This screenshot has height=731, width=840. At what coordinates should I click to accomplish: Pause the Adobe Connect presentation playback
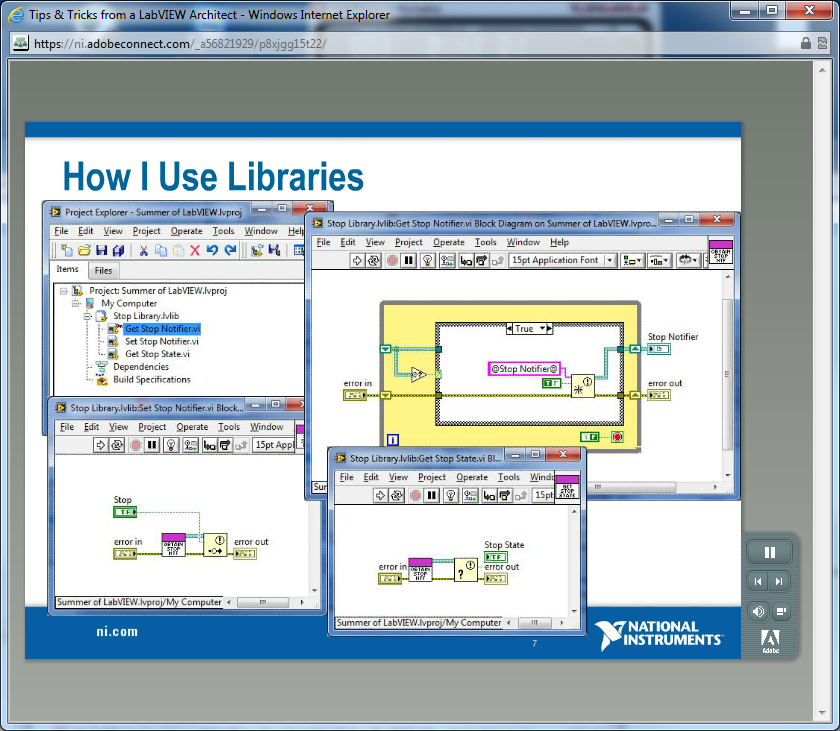pos(769,552)
